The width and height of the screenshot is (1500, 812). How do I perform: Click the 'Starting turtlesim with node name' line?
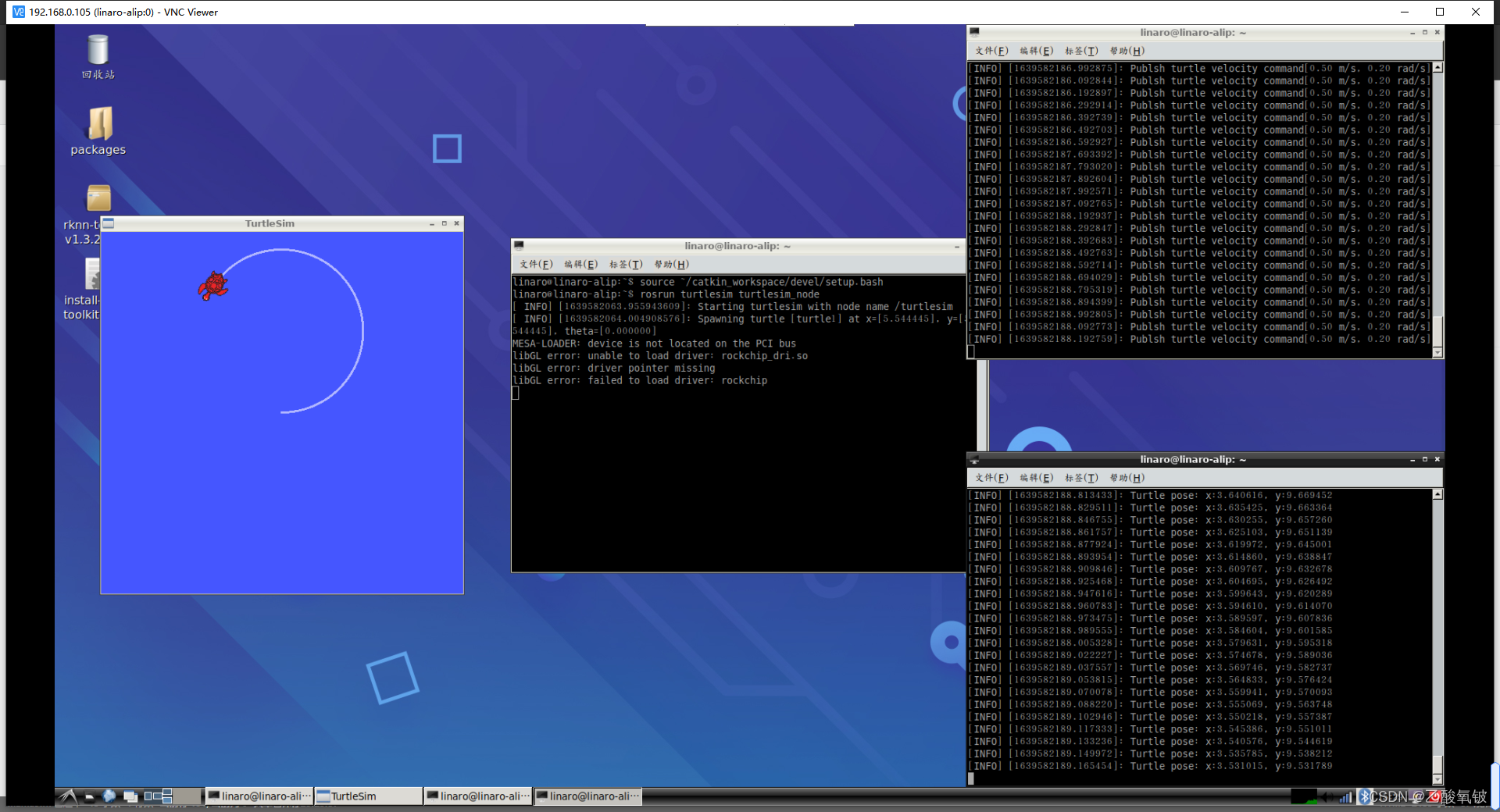point(733,307)
